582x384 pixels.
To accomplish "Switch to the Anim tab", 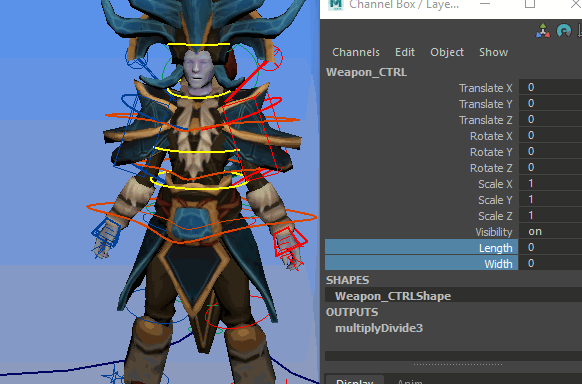I will tap(410, 381).
